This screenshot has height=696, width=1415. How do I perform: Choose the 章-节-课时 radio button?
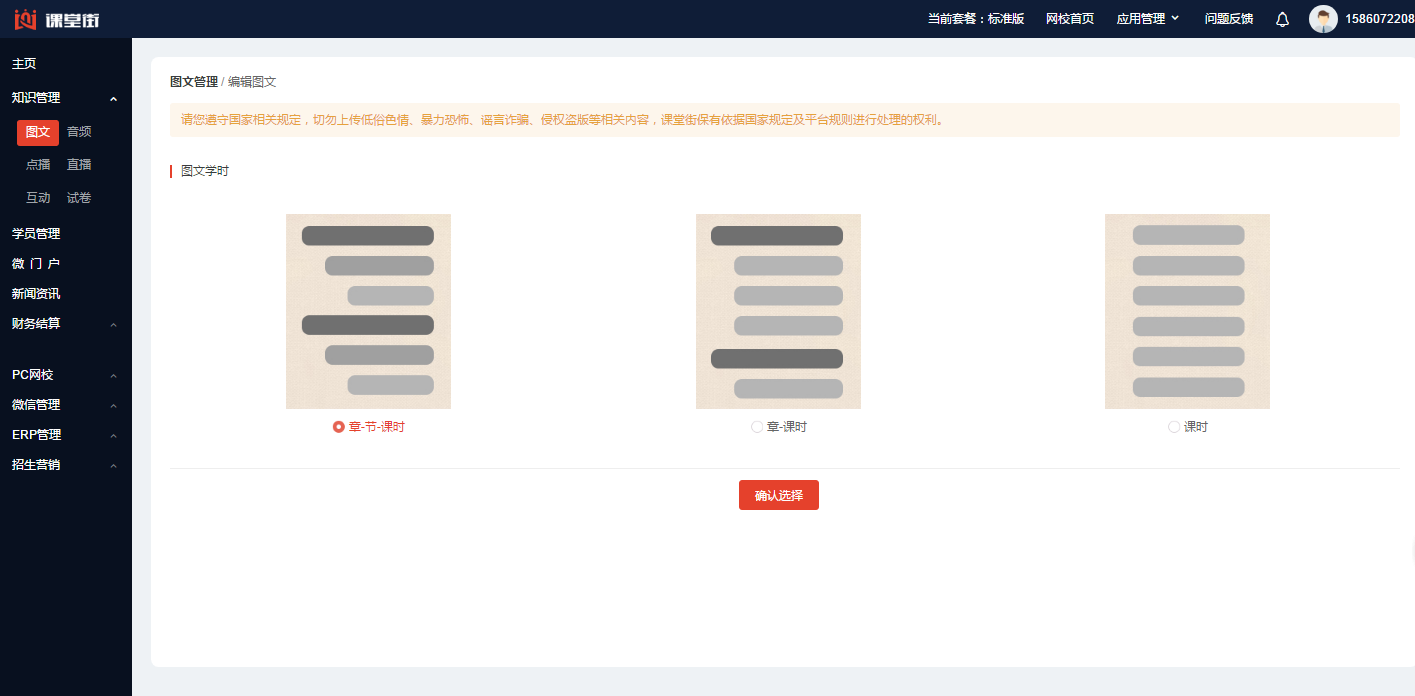tap(339, 427)
